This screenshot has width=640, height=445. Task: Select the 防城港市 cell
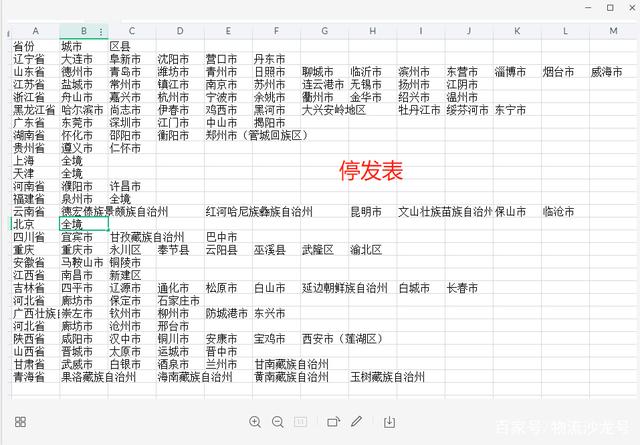227,313
